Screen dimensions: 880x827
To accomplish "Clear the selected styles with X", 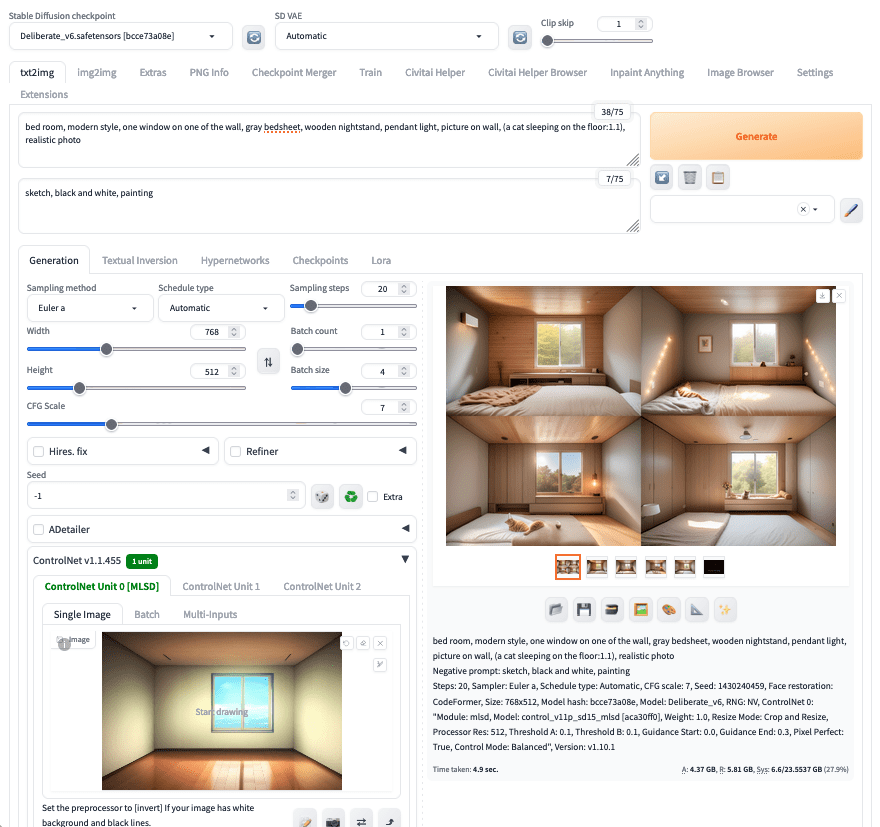I will click(803, 209).
